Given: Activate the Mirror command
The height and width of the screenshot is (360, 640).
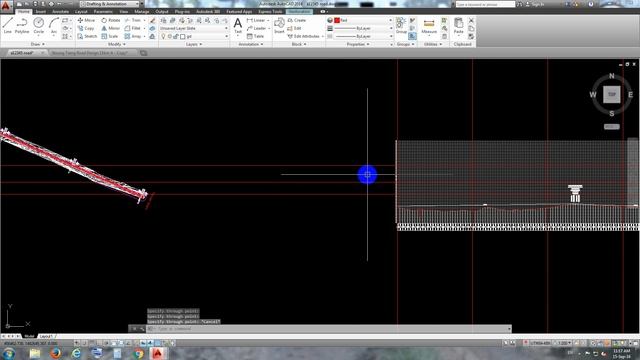Looking at the screenshot, I should (x=111, y=28).
